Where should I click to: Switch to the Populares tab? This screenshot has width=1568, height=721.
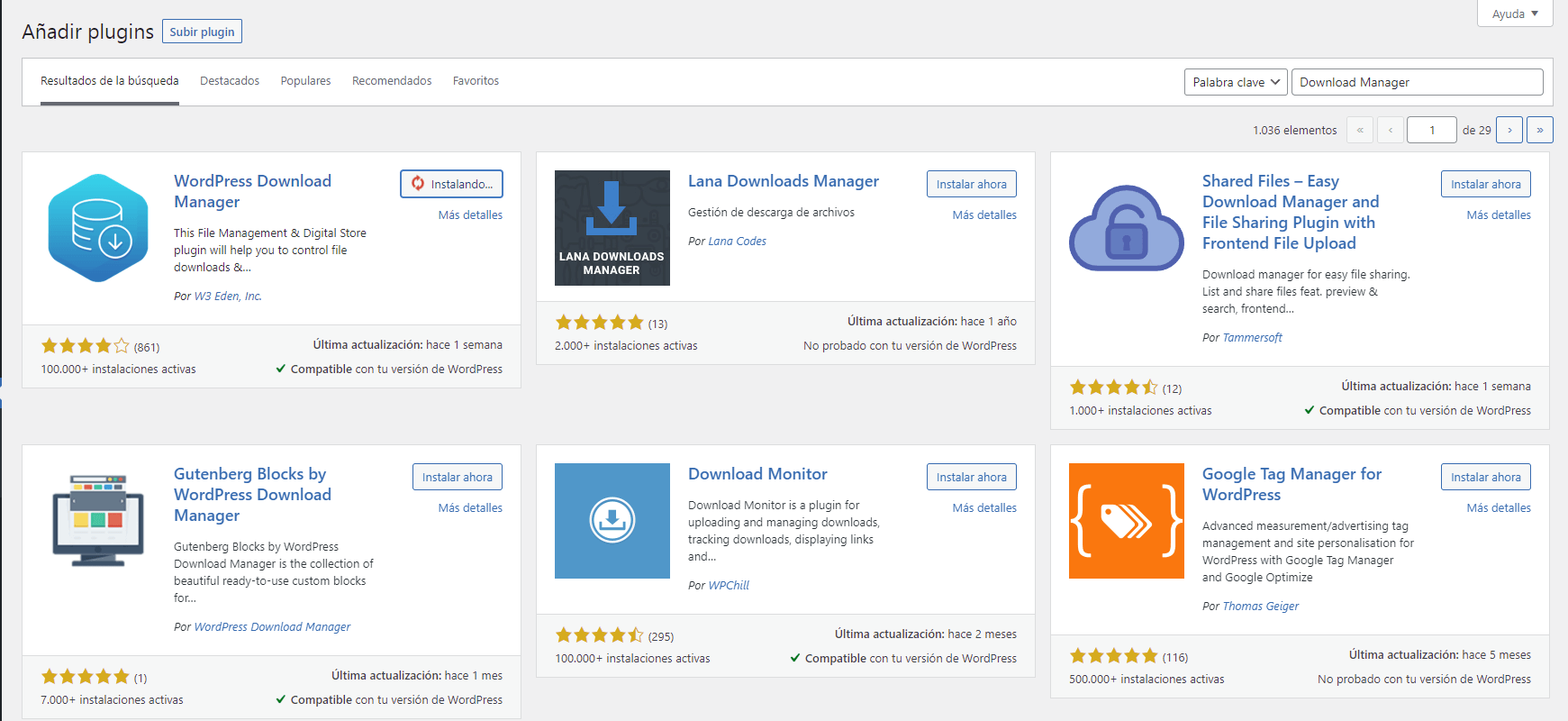[305, 81]
